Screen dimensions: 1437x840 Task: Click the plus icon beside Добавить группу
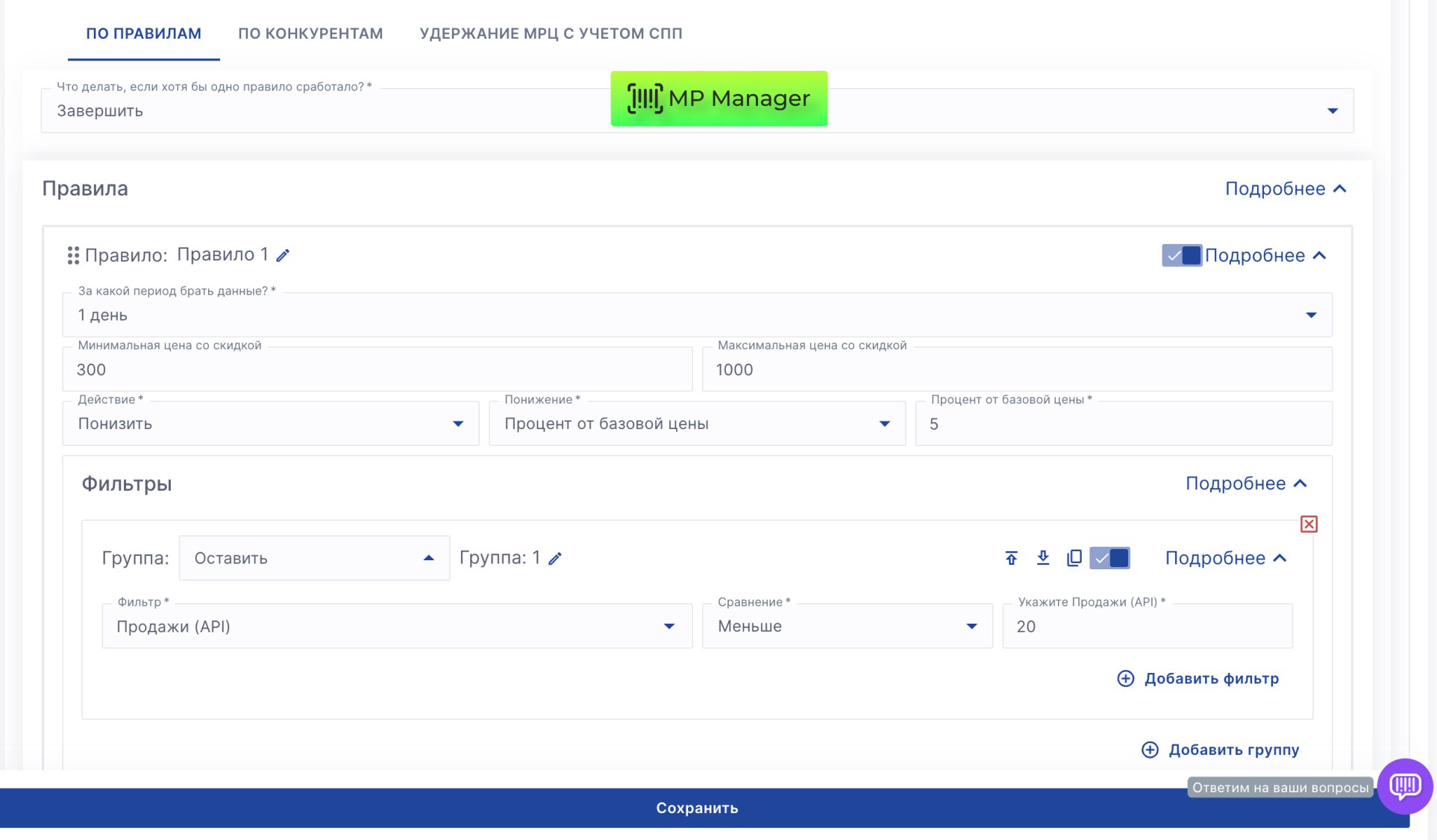(1150, 750)
